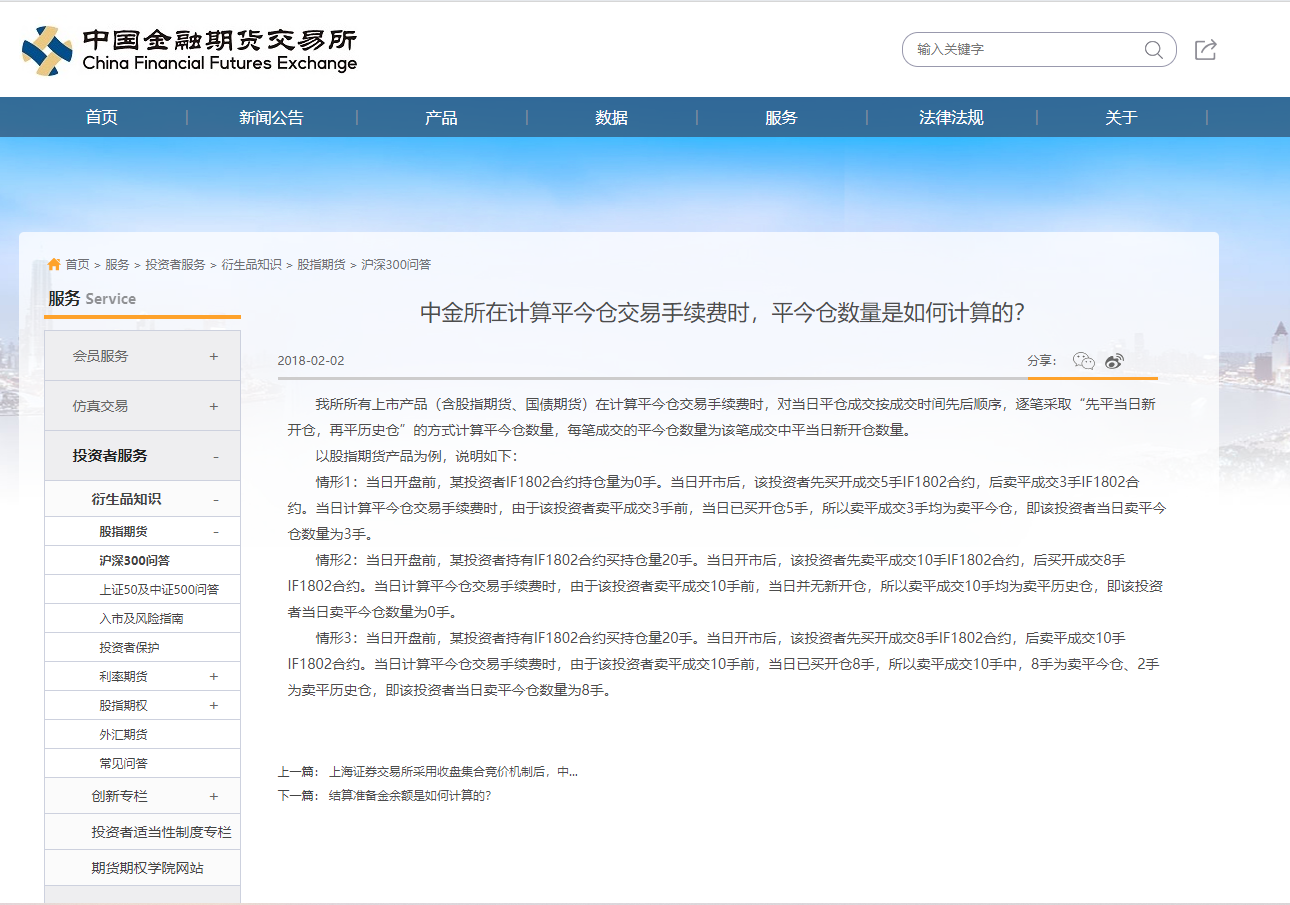Expand the 创新专栏 sidebar section

pos(213,796)
